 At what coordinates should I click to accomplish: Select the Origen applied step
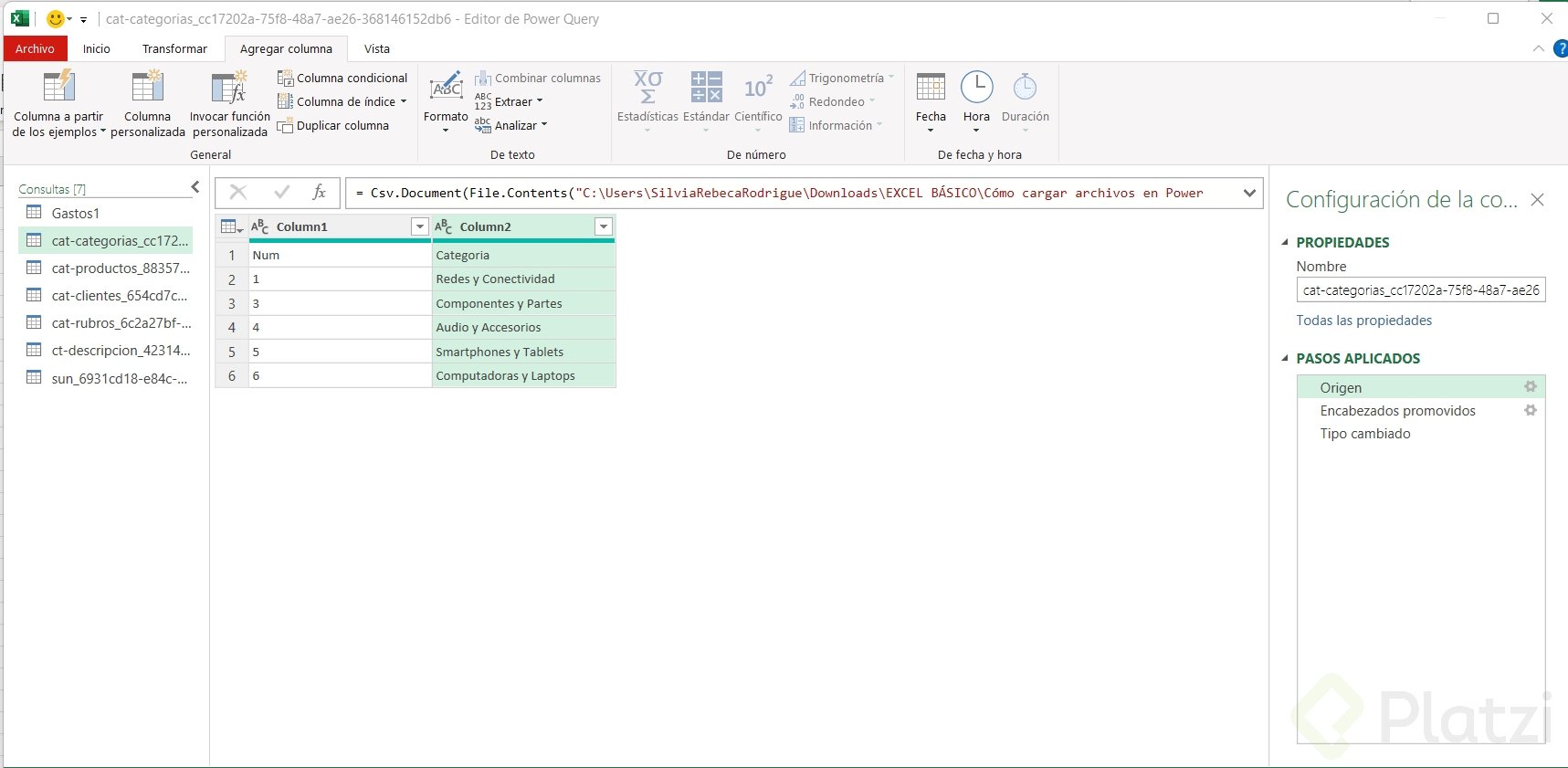pos(1421,387)
